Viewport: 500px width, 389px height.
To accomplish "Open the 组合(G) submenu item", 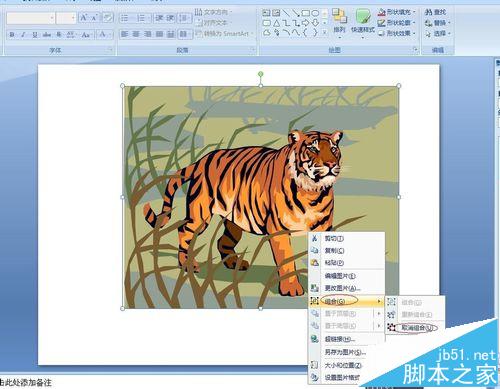I will (347, 301).
